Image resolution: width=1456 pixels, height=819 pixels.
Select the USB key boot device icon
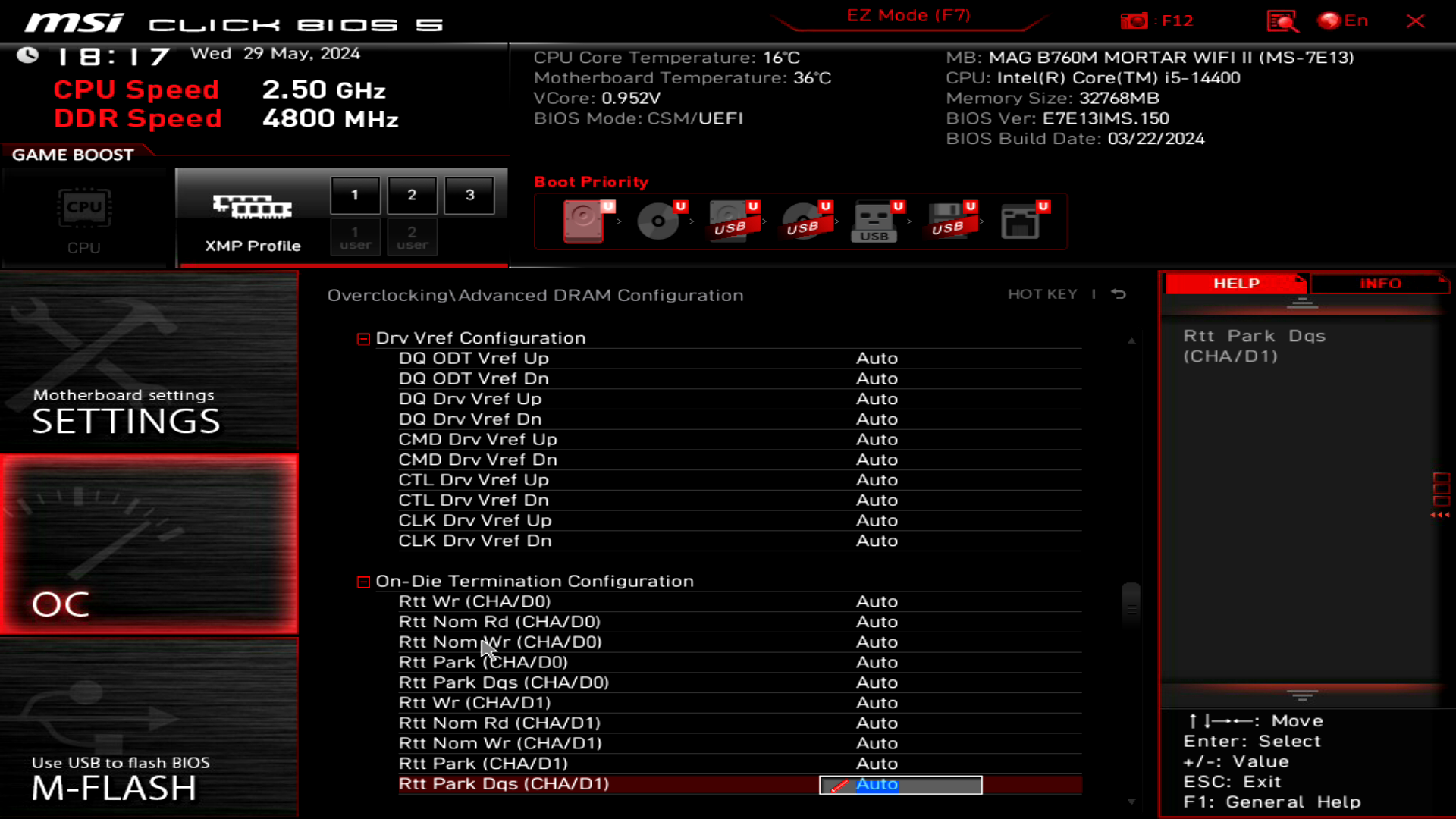[x=874, y=221]
